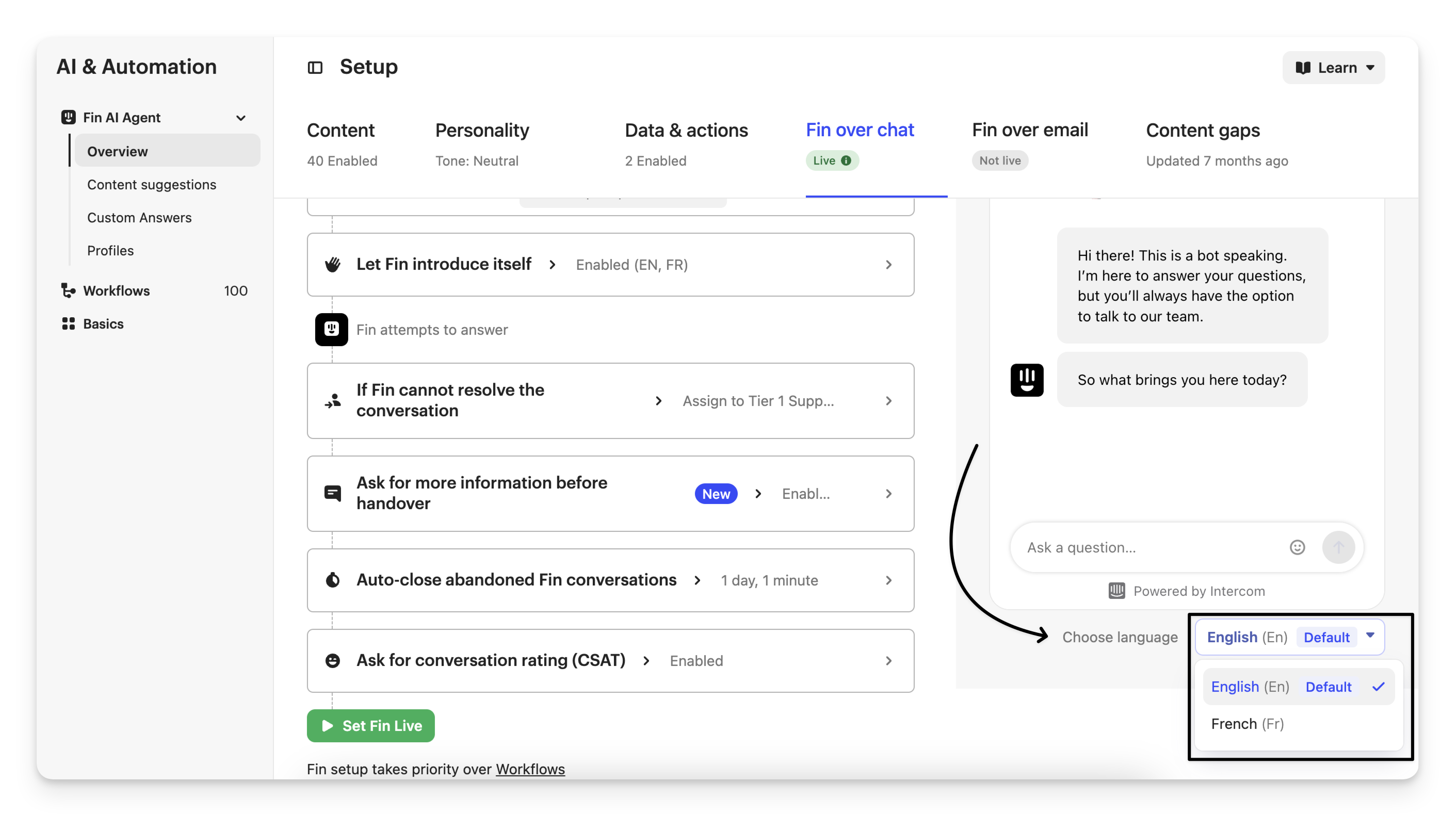1456x816 pixels.
Task: Open Custom Answers in the sidebar
Action: 139,218
